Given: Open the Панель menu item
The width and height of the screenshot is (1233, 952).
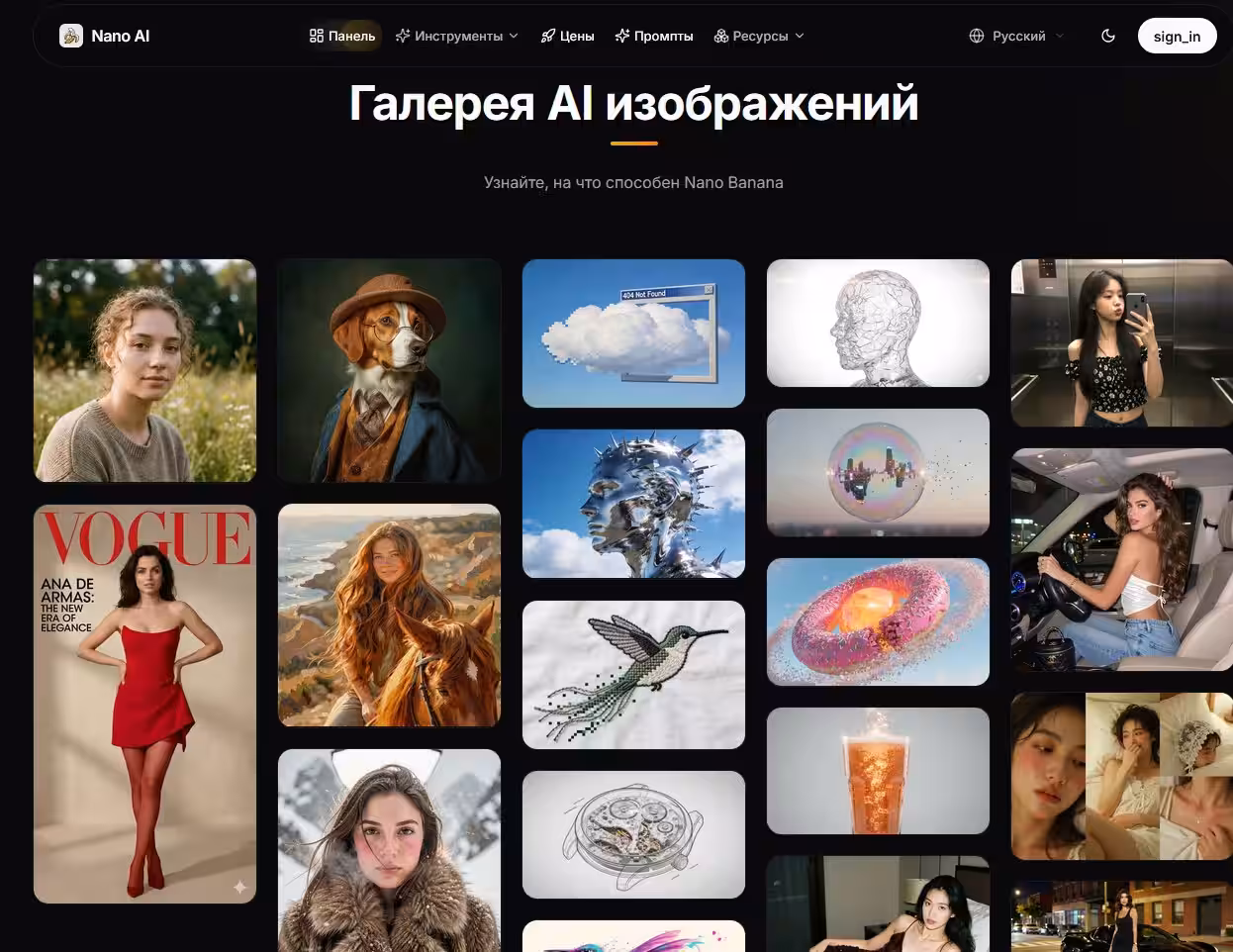Looking at the screenshot, I should [342, 36].
